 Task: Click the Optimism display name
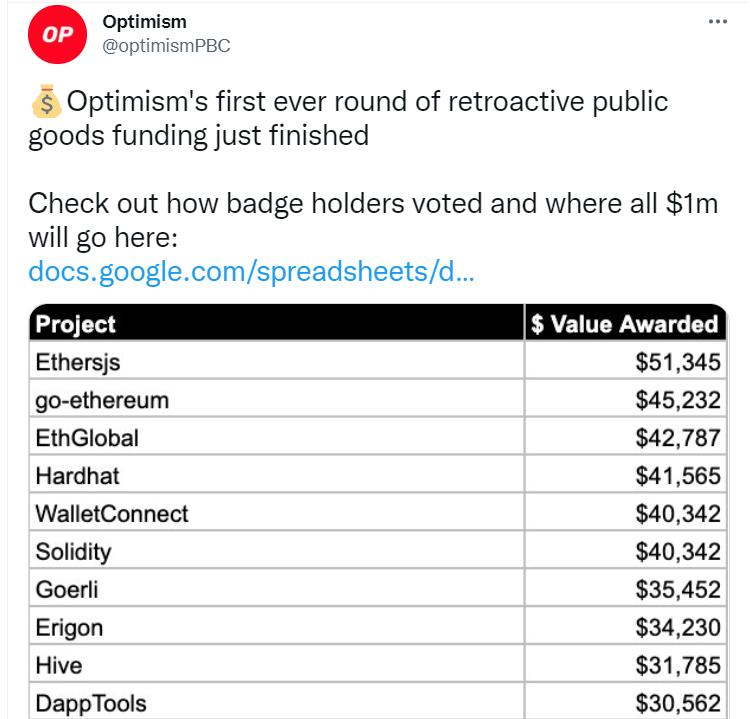click(x=145, y=22)
